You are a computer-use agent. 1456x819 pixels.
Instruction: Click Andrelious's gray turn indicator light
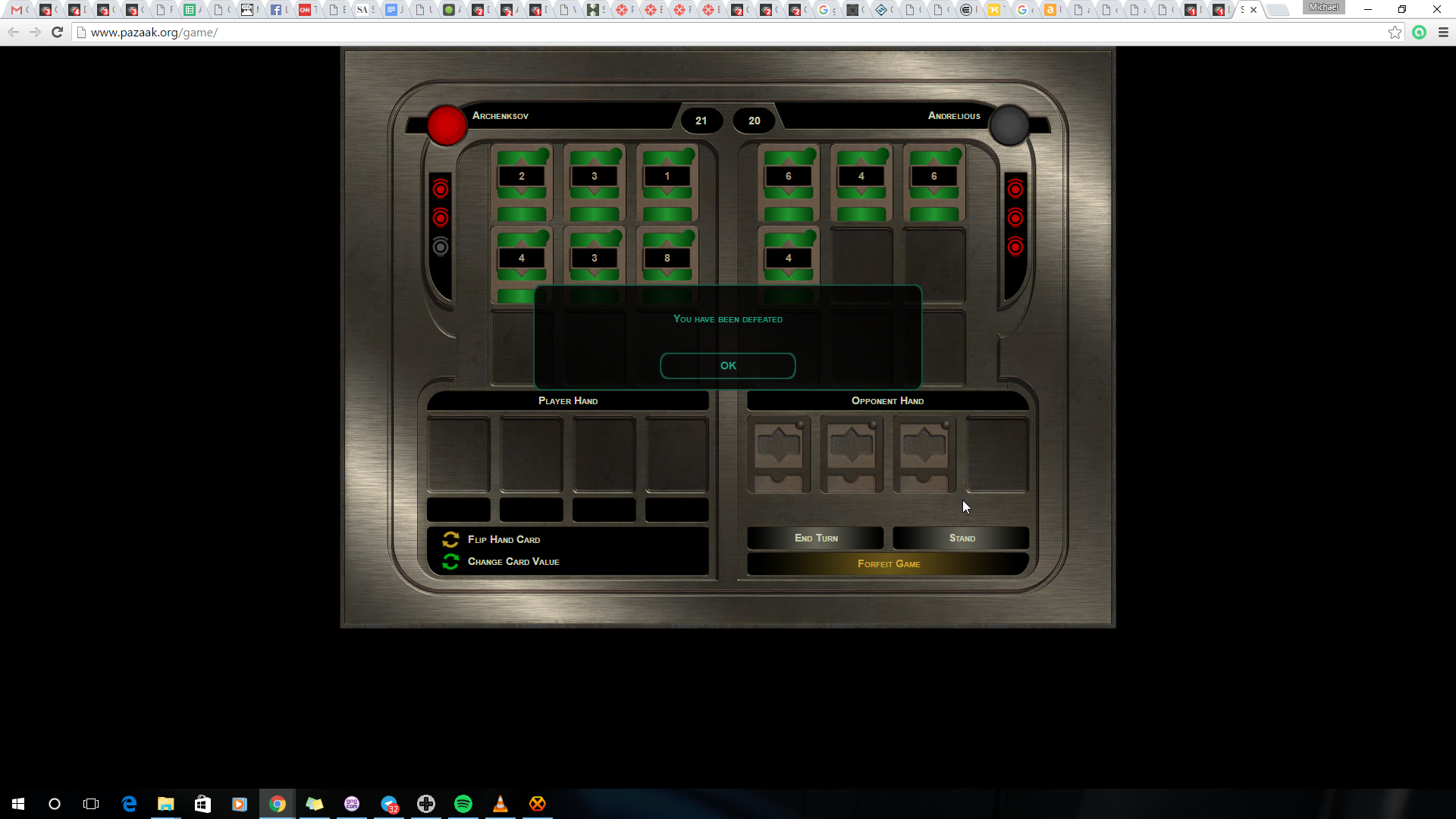coord(1009,125)
